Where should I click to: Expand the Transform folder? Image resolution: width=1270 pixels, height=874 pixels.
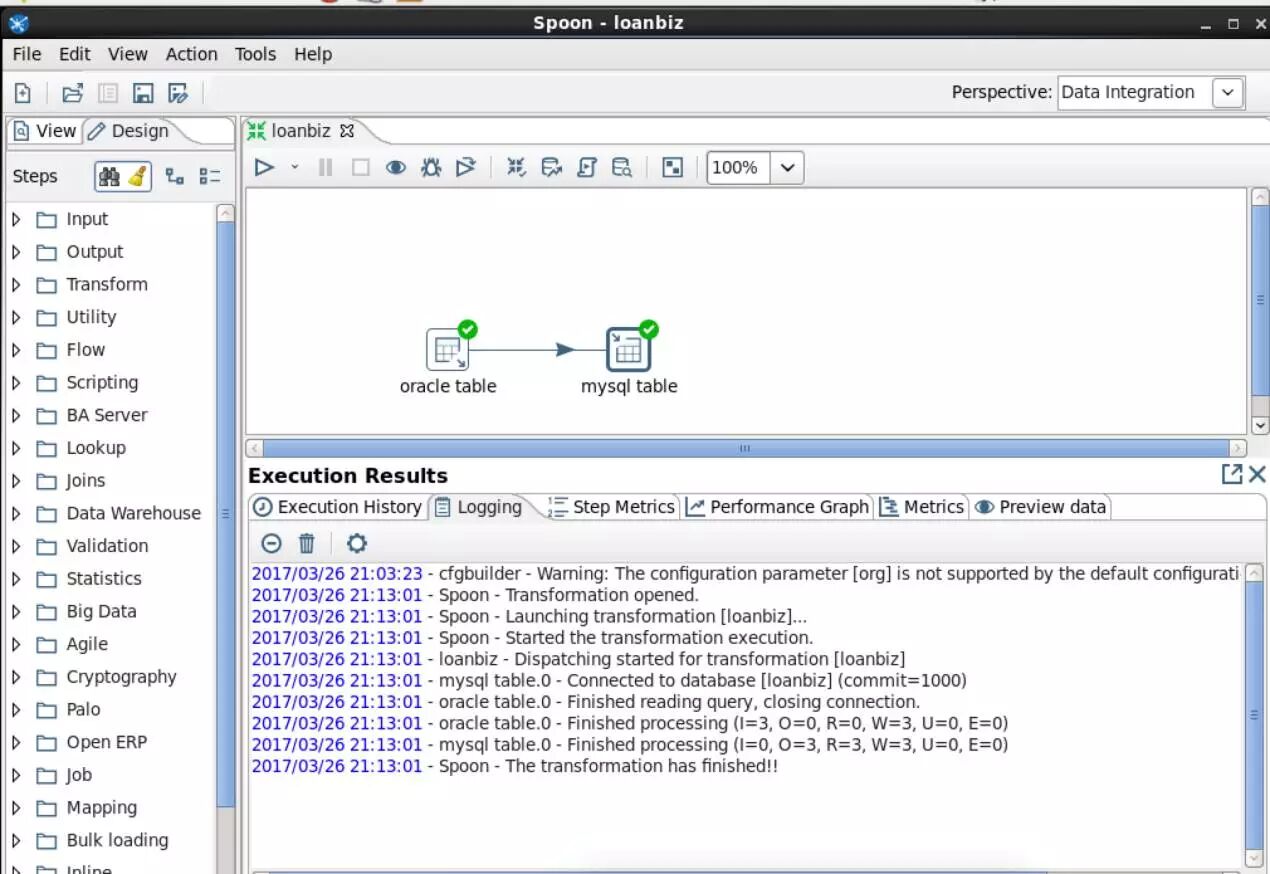(x=16, y=285)
